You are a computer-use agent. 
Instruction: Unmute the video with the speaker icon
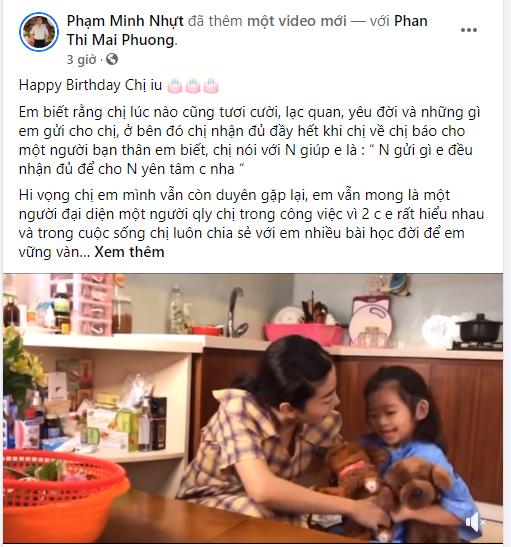coord(475,522)
